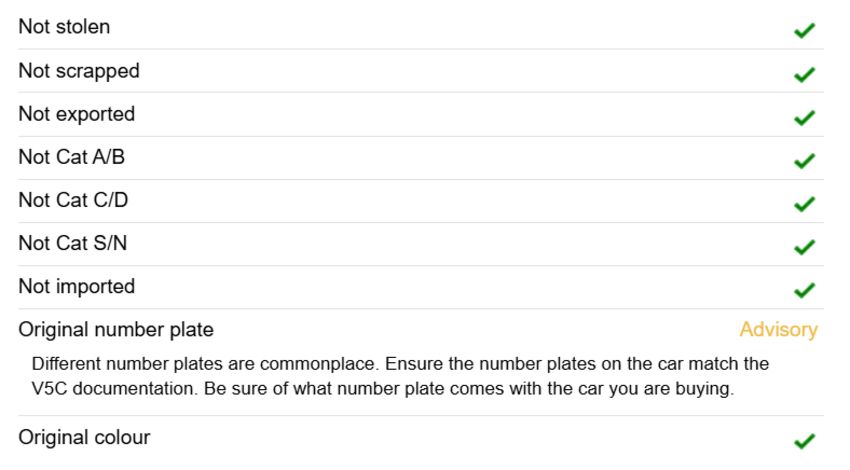
Task: Select the Not Cat S/N row label
Action: coord(73,243)
